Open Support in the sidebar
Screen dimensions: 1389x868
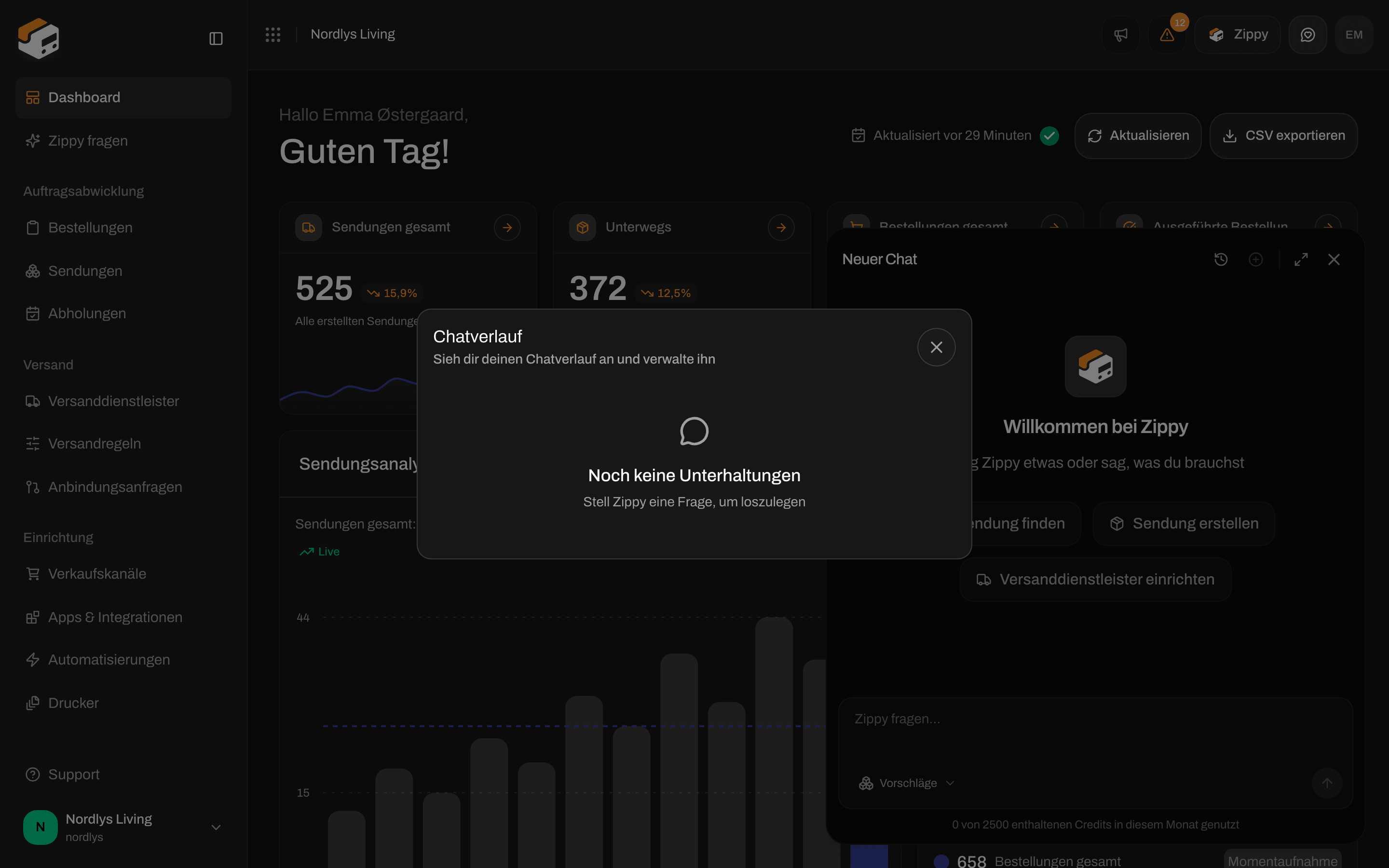tap(123, 774)
